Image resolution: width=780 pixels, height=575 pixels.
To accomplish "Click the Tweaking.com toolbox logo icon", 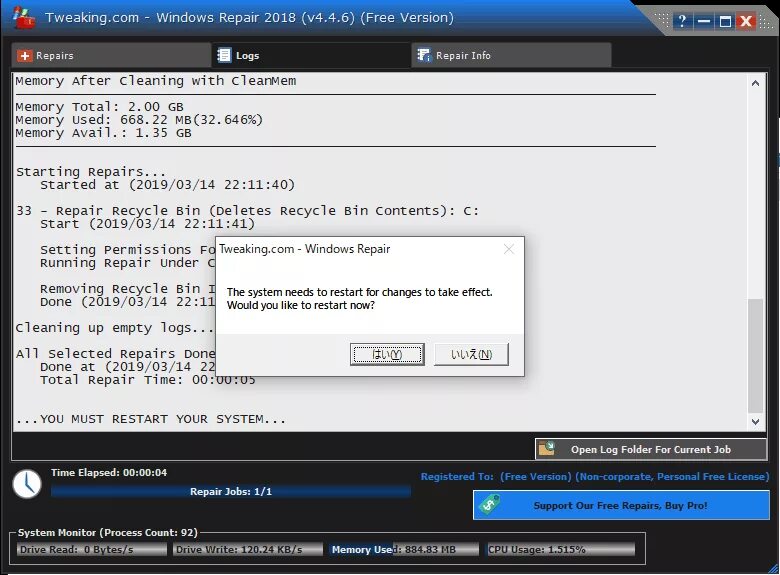I will 23,18.
